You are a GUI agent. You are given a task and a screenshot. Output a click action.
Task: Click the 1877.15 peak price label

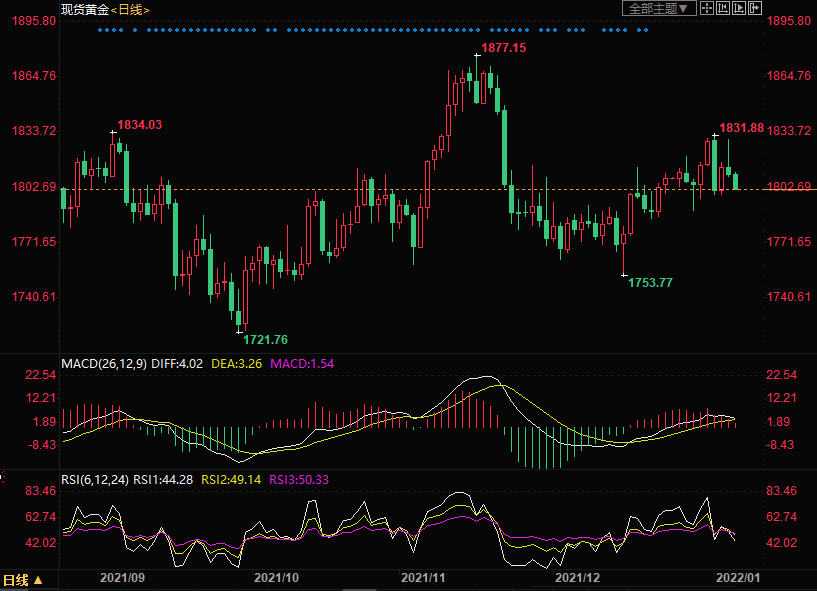(x=503, y=48)
